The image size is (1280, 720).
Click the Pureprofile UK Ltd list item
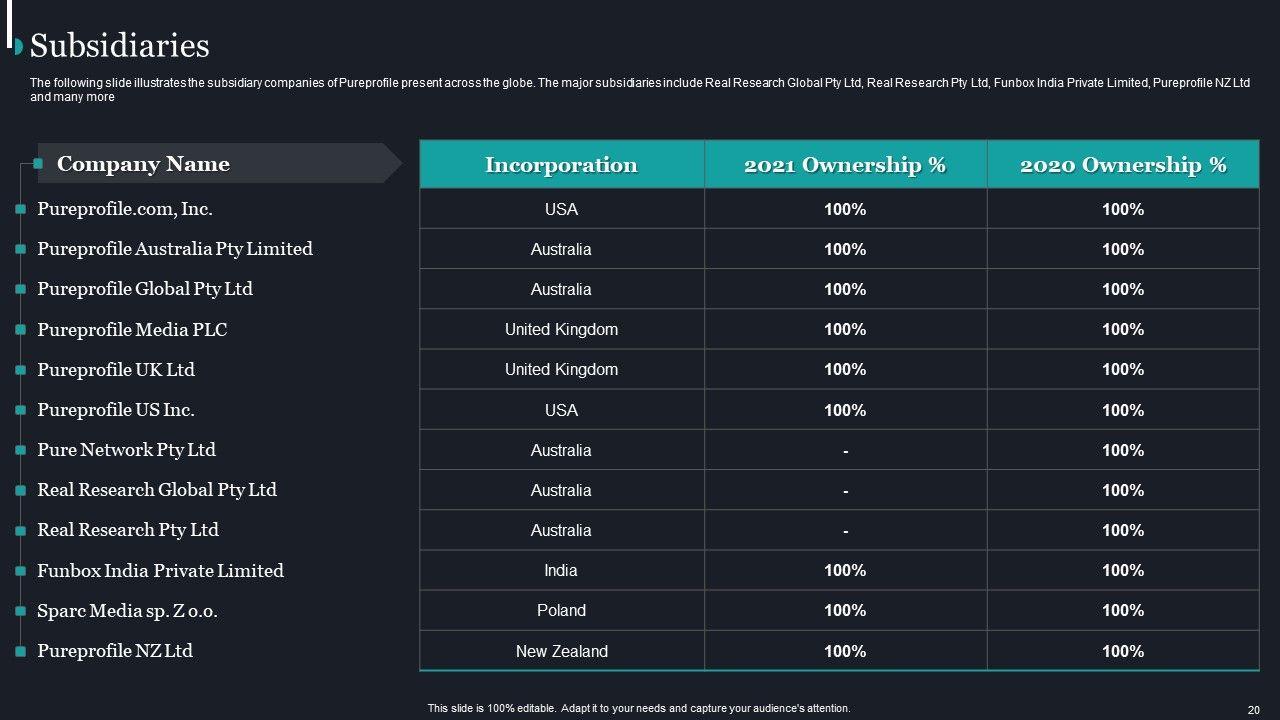116,370
